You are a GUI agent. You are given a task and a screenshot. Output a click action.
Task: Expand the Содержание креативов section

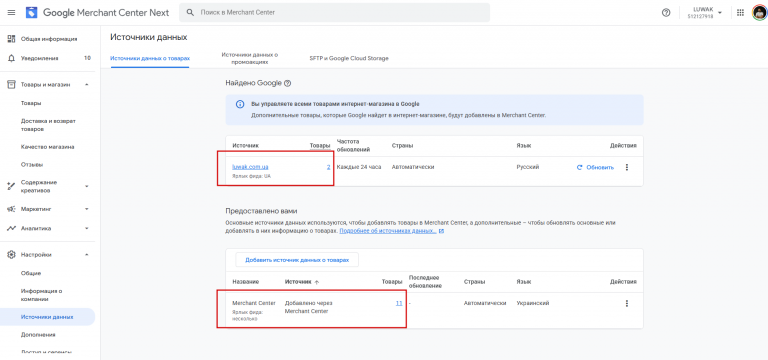coord(87,186)
